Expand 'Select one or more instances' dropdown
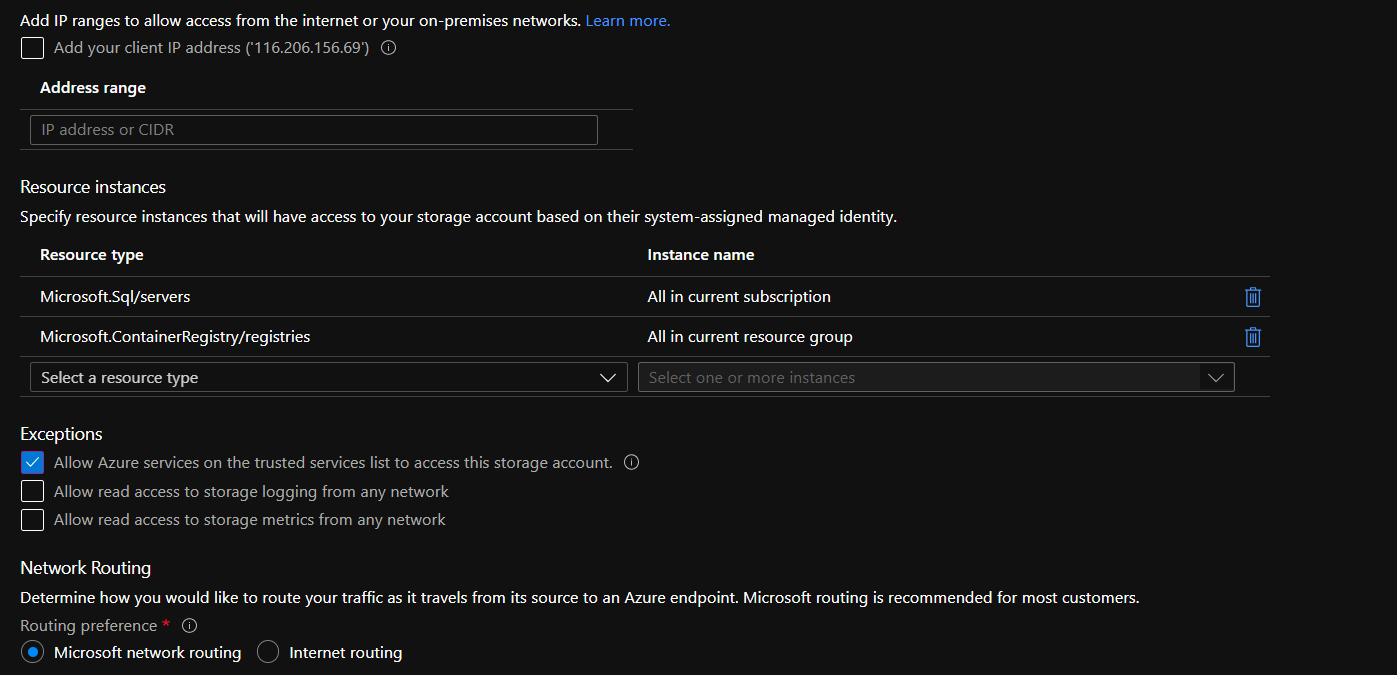 point(935,377)
